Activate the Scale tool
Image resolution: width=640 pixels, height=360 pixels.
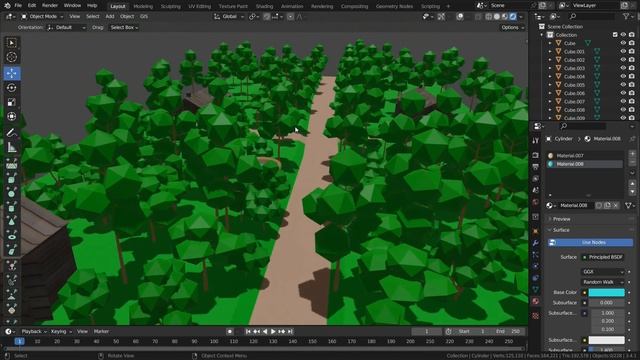[x=11, y=102]
